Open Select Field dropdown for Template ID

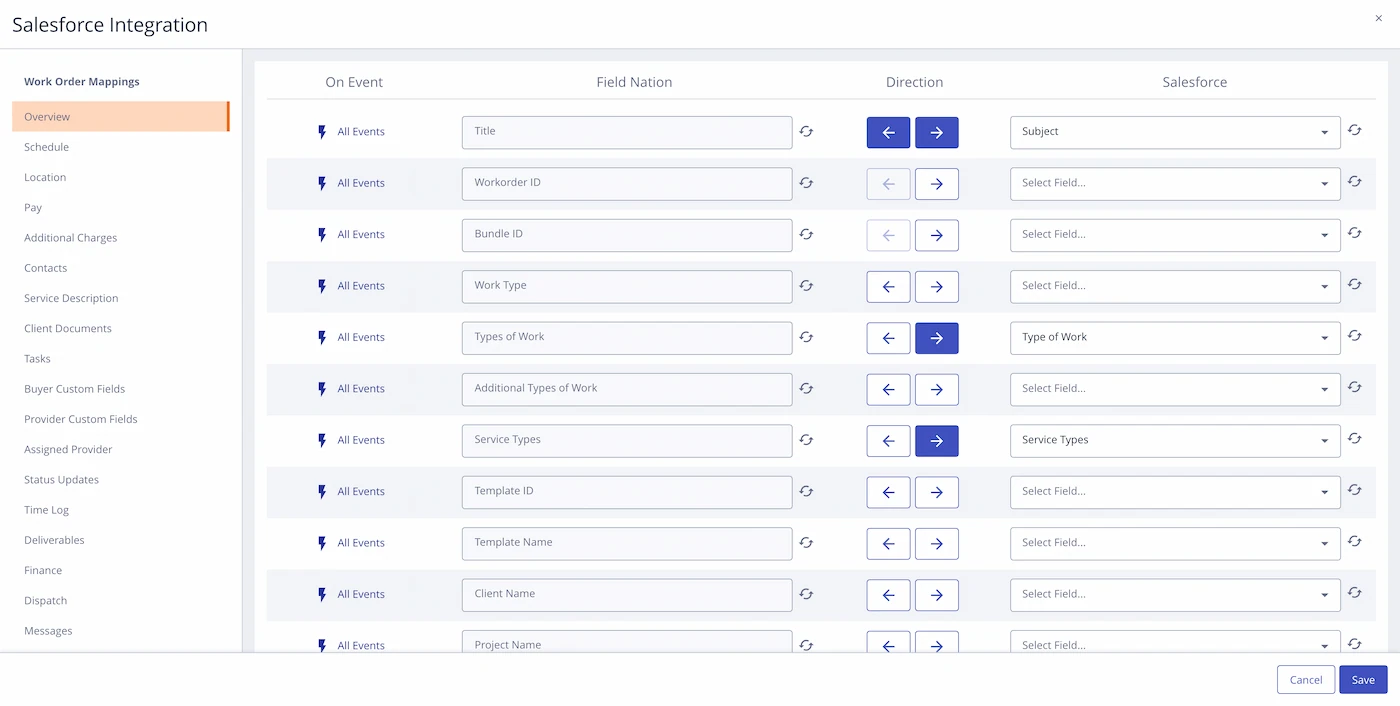[1174, 492]
